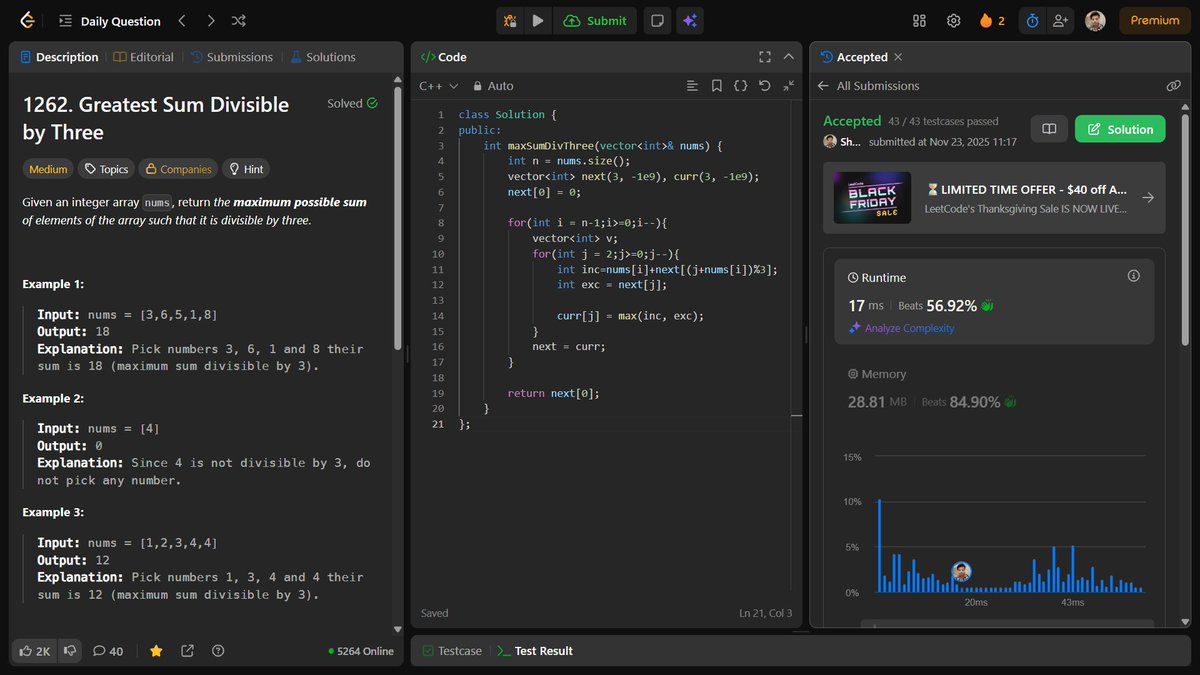Open the notes notepad icon in top toolbar
The image size is (1200, 675).
pyautogui.click(x=657, y=20)
